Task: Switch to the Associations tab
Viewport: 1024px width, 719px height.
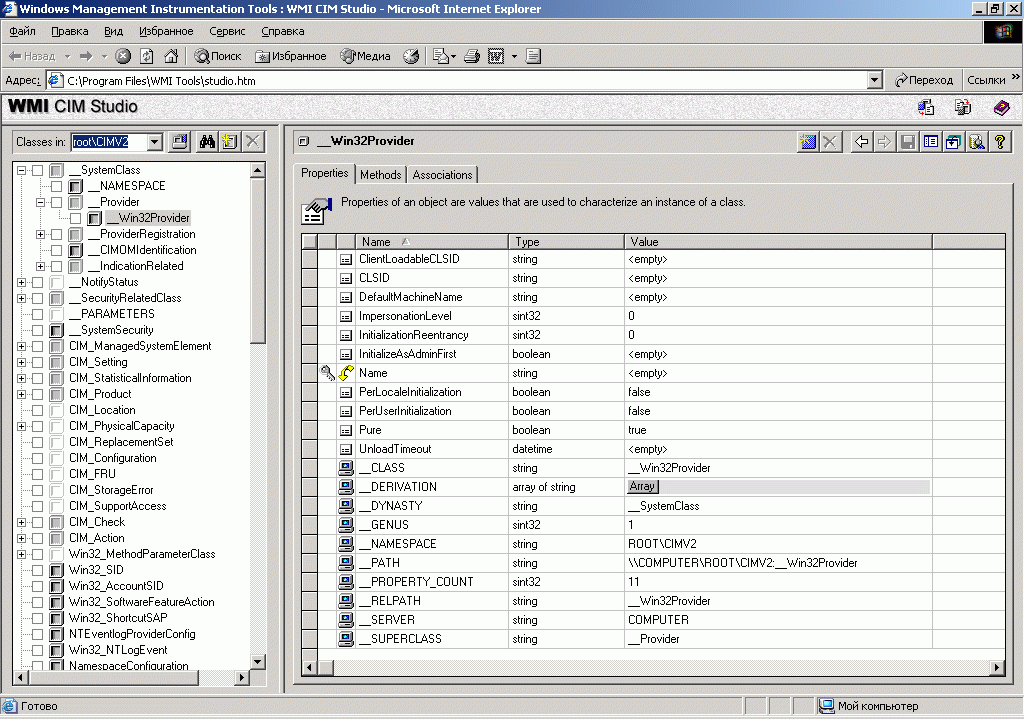Action: 442,175
